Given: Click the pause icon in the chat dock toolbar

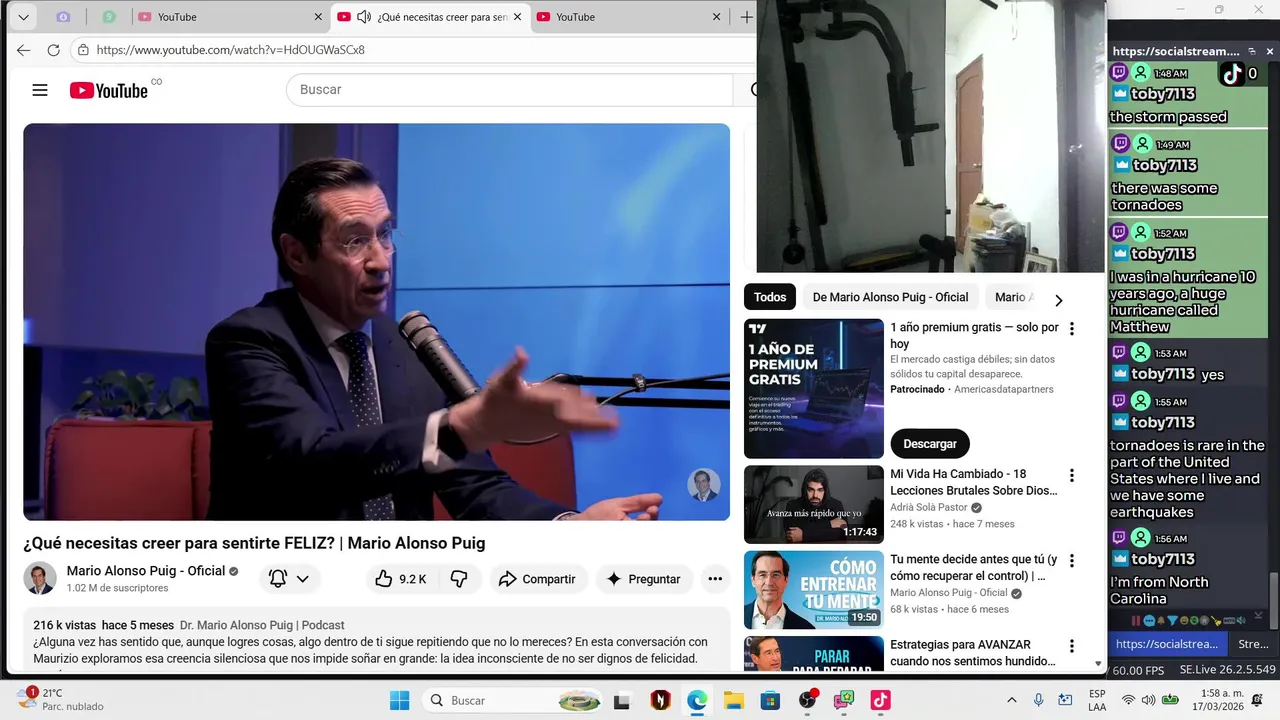Looking at the screenshot, I should 1136,621.
